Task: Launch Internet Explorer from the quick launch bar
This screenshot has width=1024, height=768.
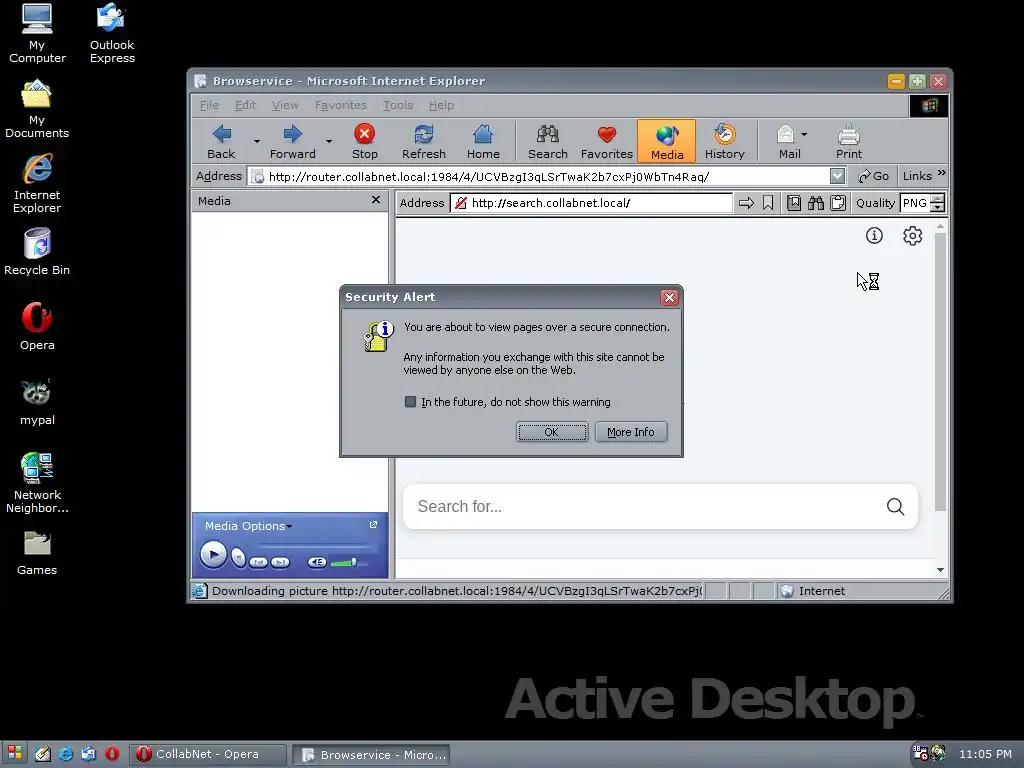Action: click(66, 754)
